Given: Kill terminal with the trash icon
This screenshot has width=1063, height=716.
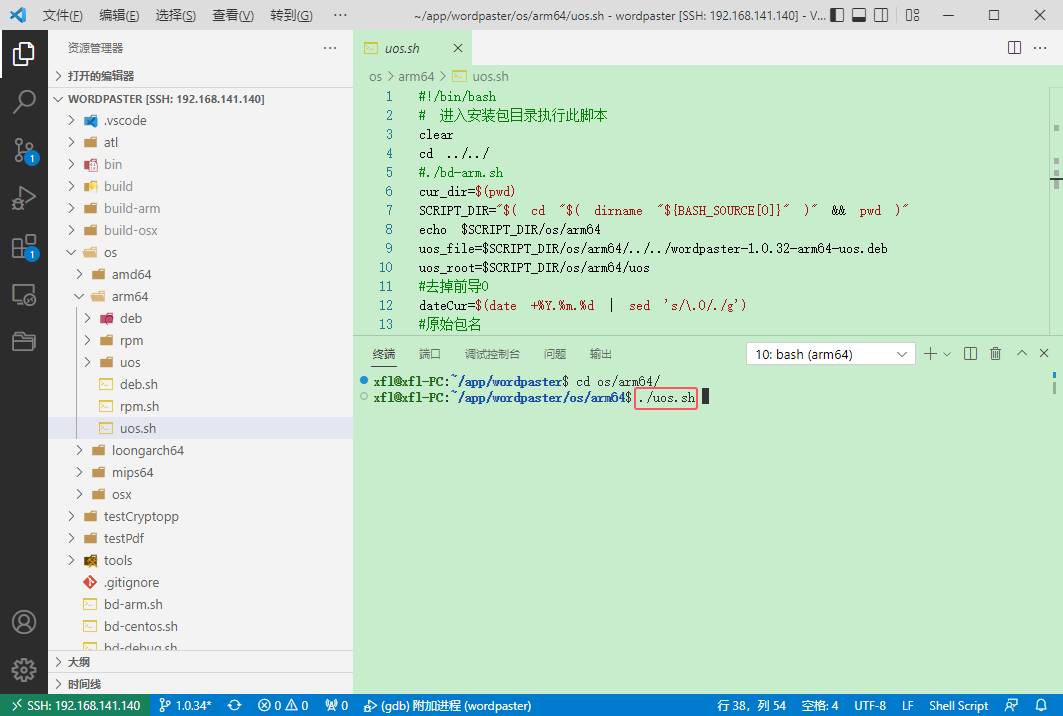Looking at the screenshot, I should tap(995, 354).
